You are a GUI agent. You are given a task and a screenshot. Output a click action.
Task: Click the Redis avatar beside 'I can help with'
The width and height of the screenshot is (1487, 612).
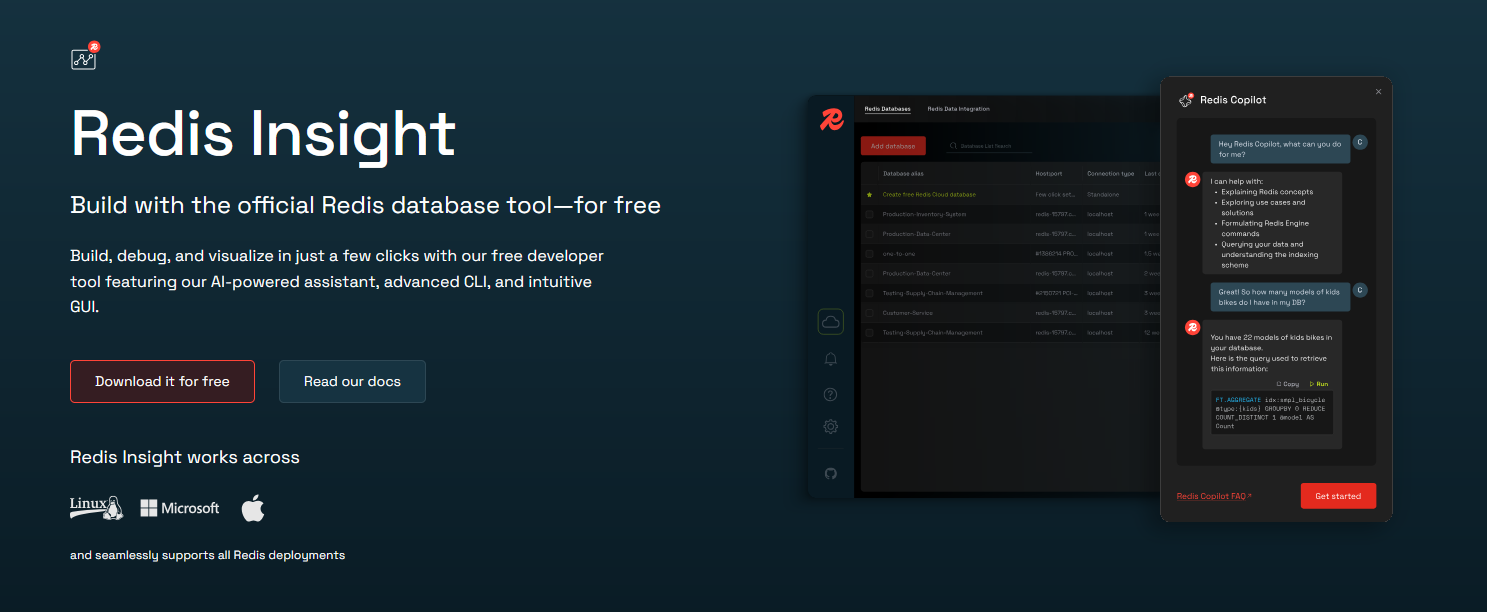(x=1192, y=180)
